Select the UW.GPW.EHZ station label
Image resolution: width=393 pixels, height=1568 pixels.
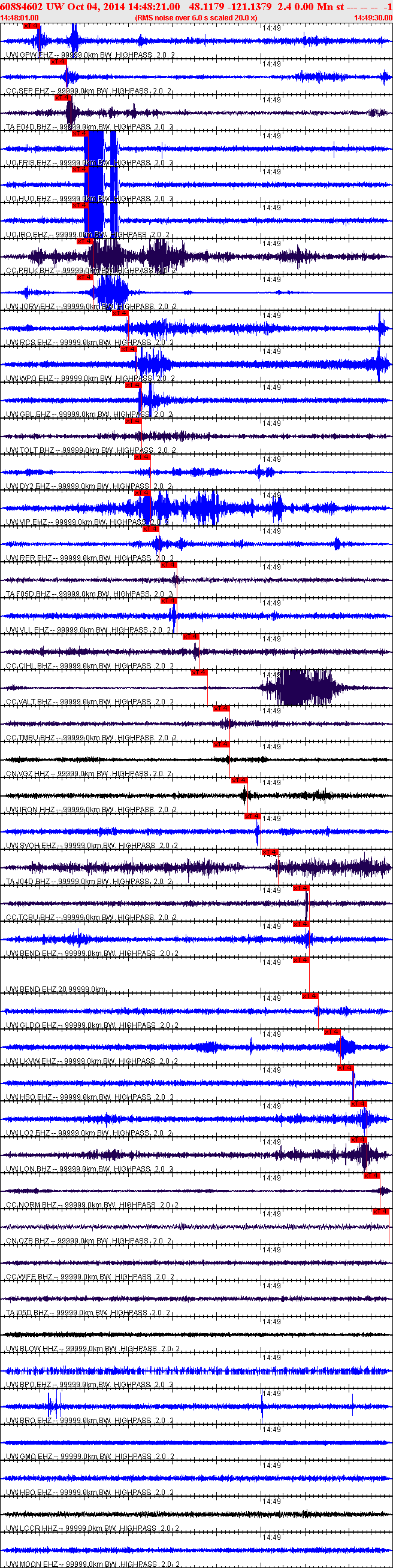(90, 55)
